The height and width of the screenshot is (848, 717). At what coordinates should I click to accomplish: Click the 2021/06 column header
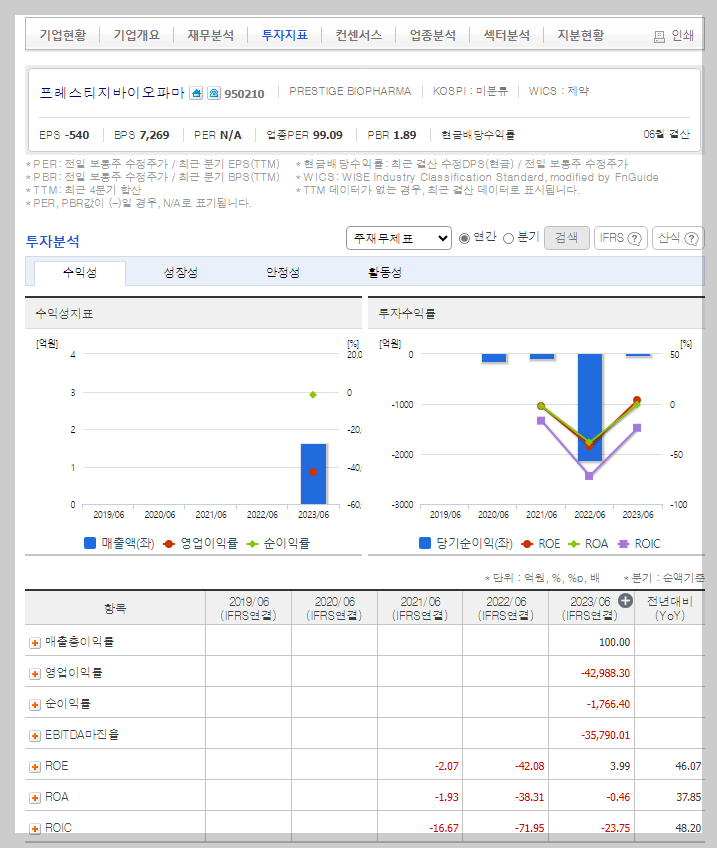tap(420, 608)
